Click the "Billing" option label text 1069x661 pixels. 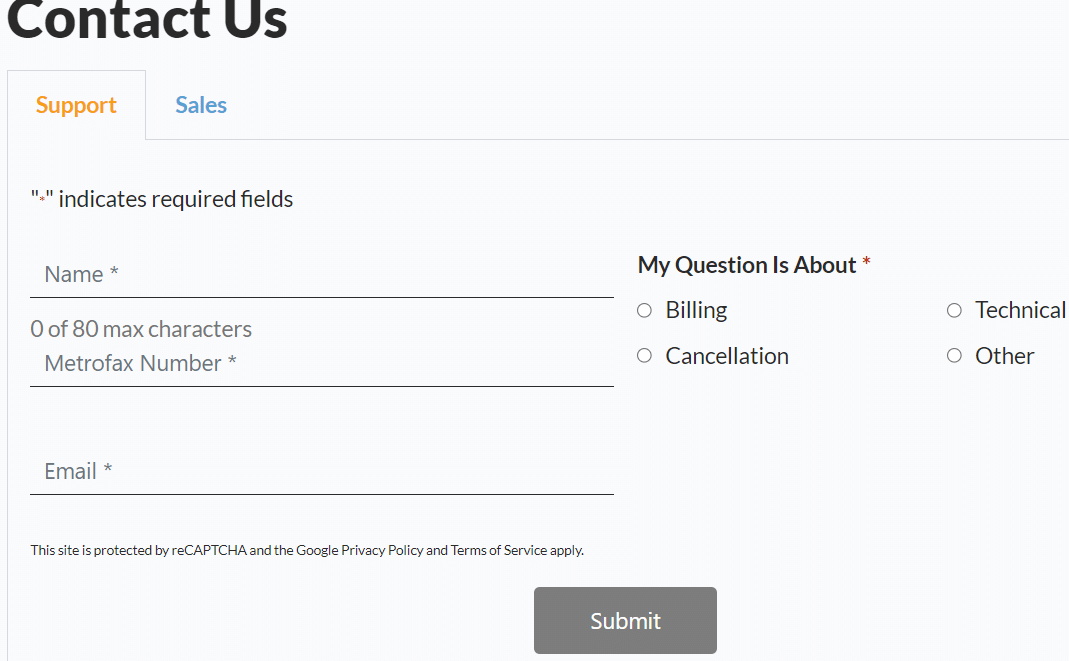[x=696, y=311]
